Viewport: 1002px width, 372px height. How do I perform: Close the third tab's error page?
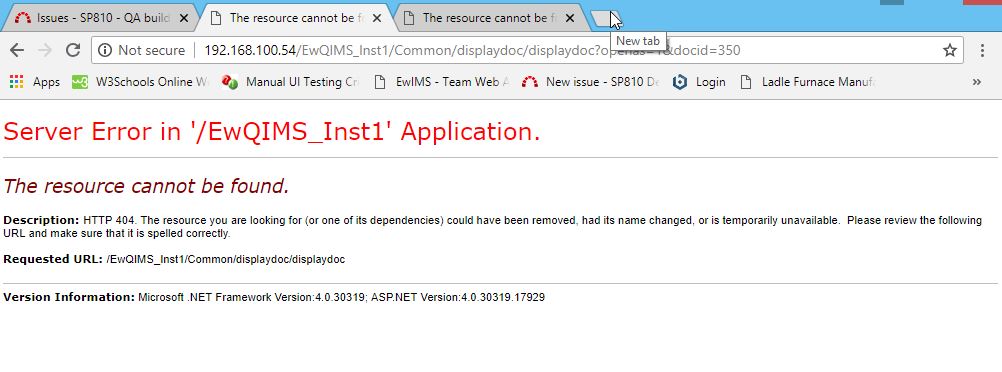pos(570,19)
